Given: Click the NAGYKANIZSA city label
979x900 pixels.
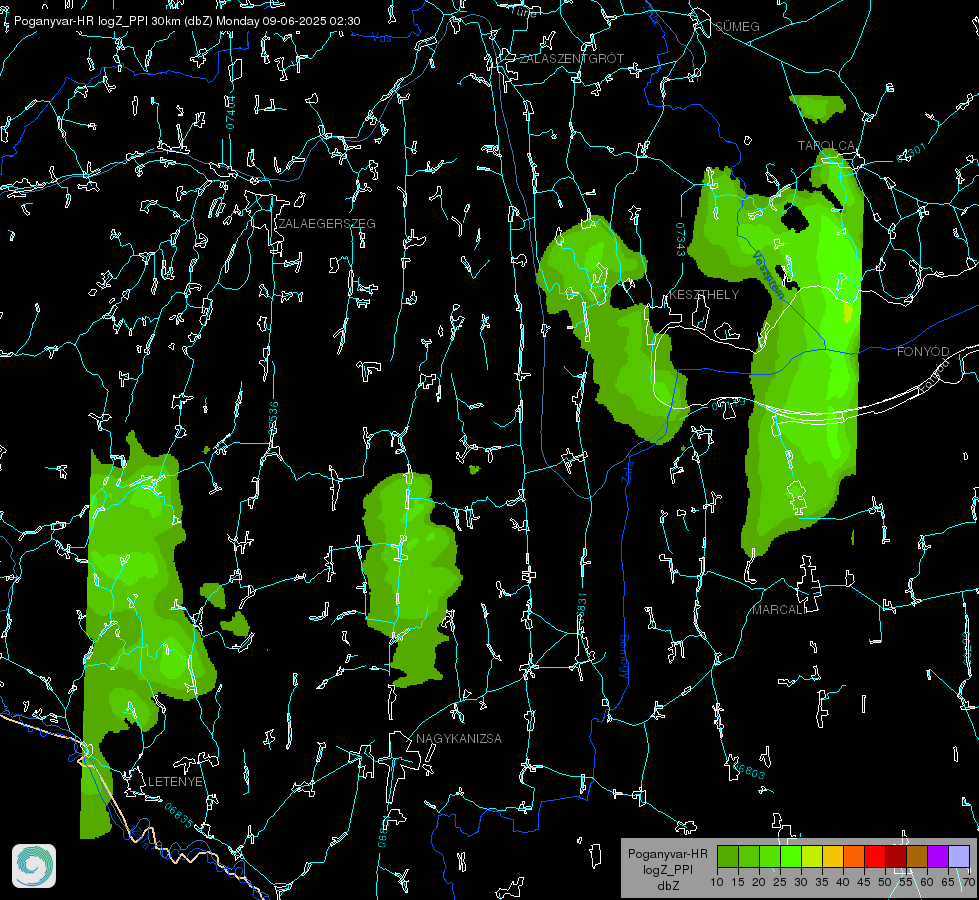Looking at the screenshot, I should [x=459, y=738].
